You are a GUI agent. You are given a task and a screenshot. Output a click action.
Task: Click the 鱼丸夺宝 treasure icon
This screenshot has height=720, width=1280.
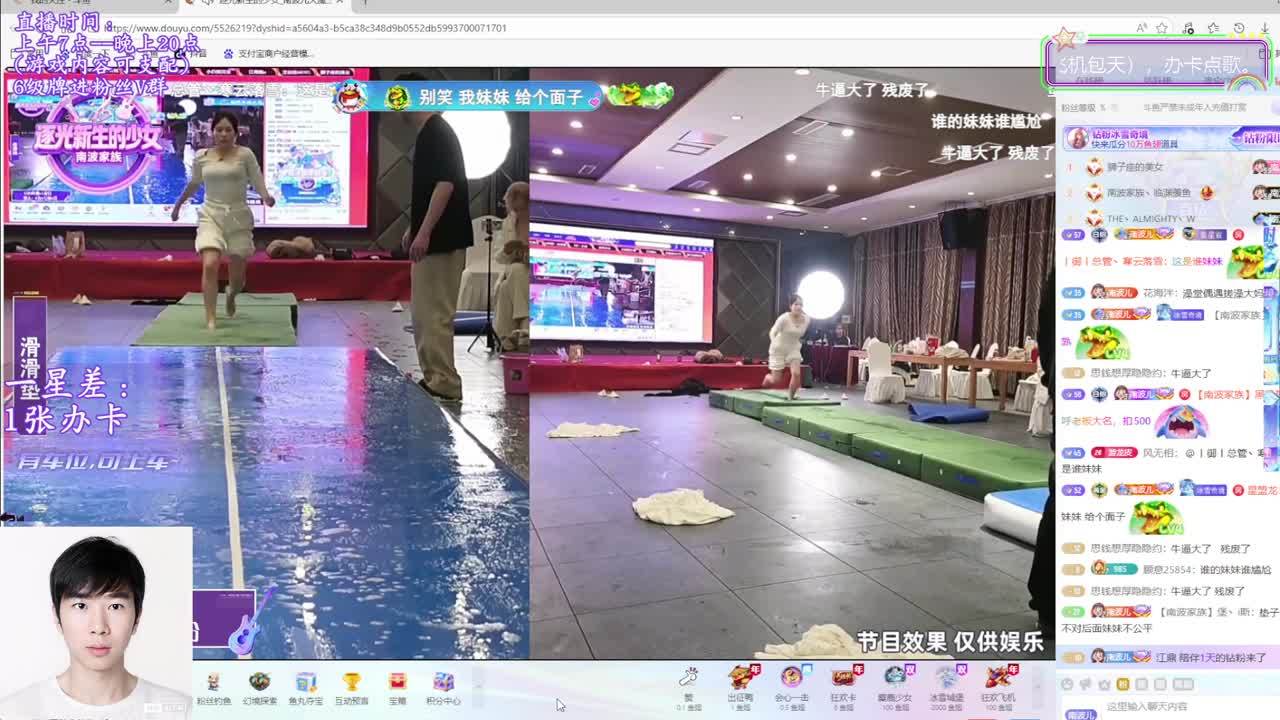306,686
